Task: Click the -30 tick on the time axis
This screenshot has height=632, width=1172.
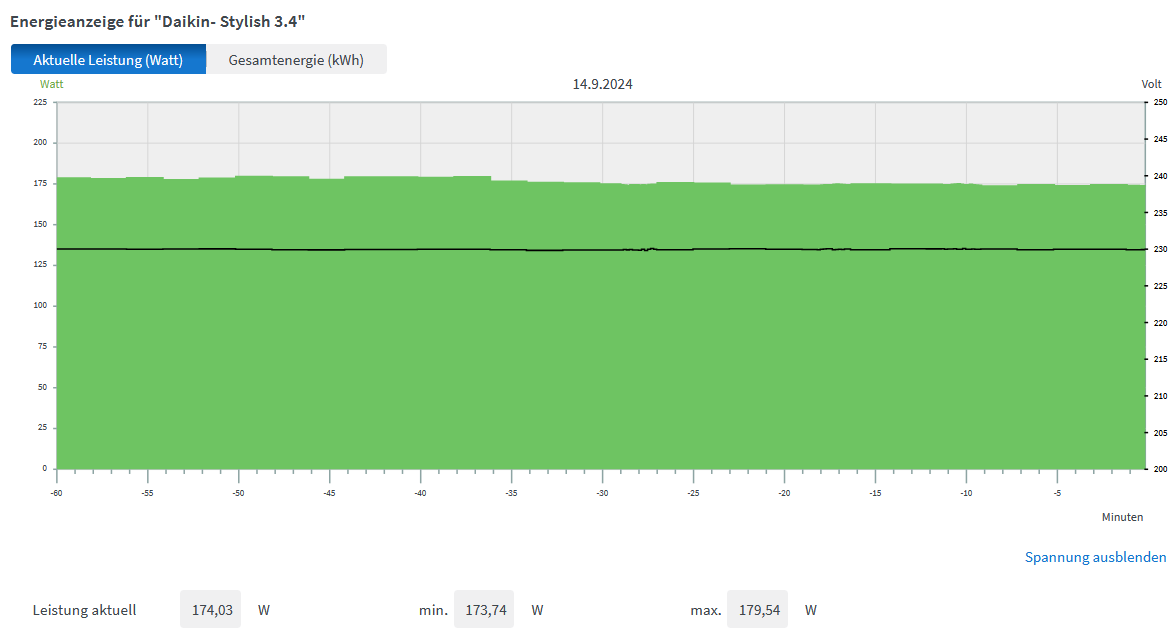Action: pyautogui.click(x=602, y=493)
